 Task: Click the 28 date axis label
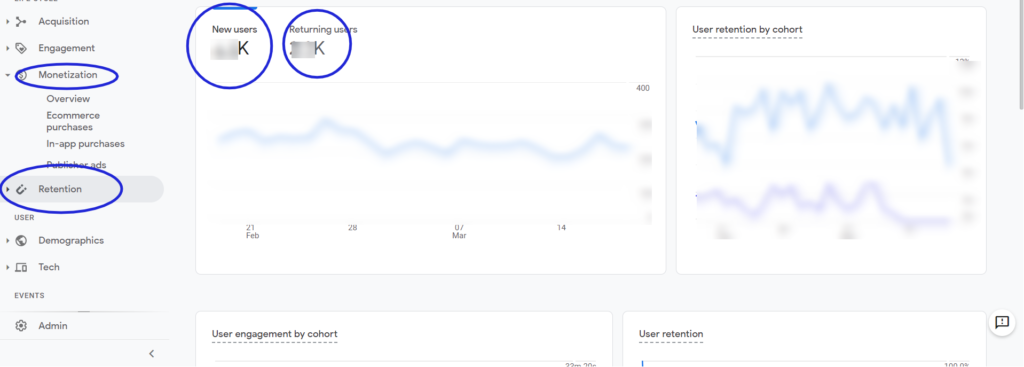pyautogui.click(x=353, y=228)
